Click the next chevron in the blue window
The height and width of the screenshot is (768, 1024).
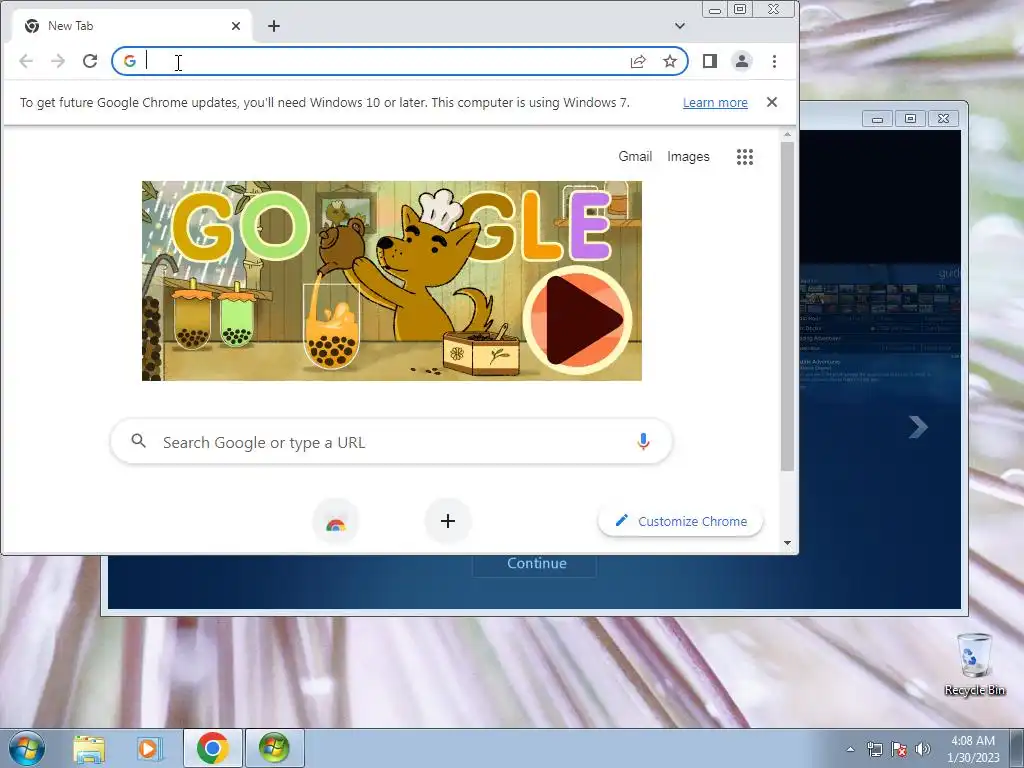click(918, 427)
